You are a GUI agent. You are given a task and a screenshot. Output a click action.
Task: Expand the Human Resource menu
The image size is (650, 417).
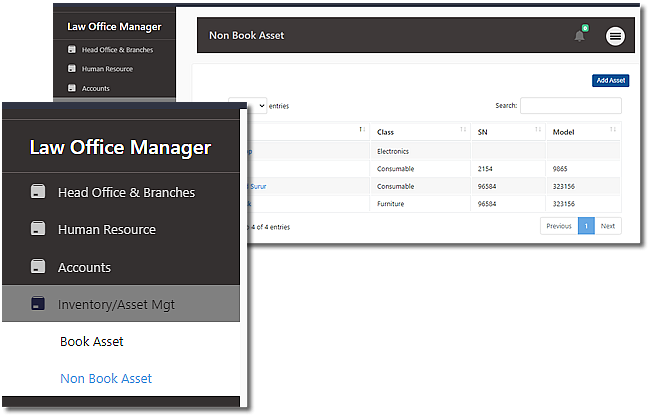pyautogui.click(x=107, y=229)
